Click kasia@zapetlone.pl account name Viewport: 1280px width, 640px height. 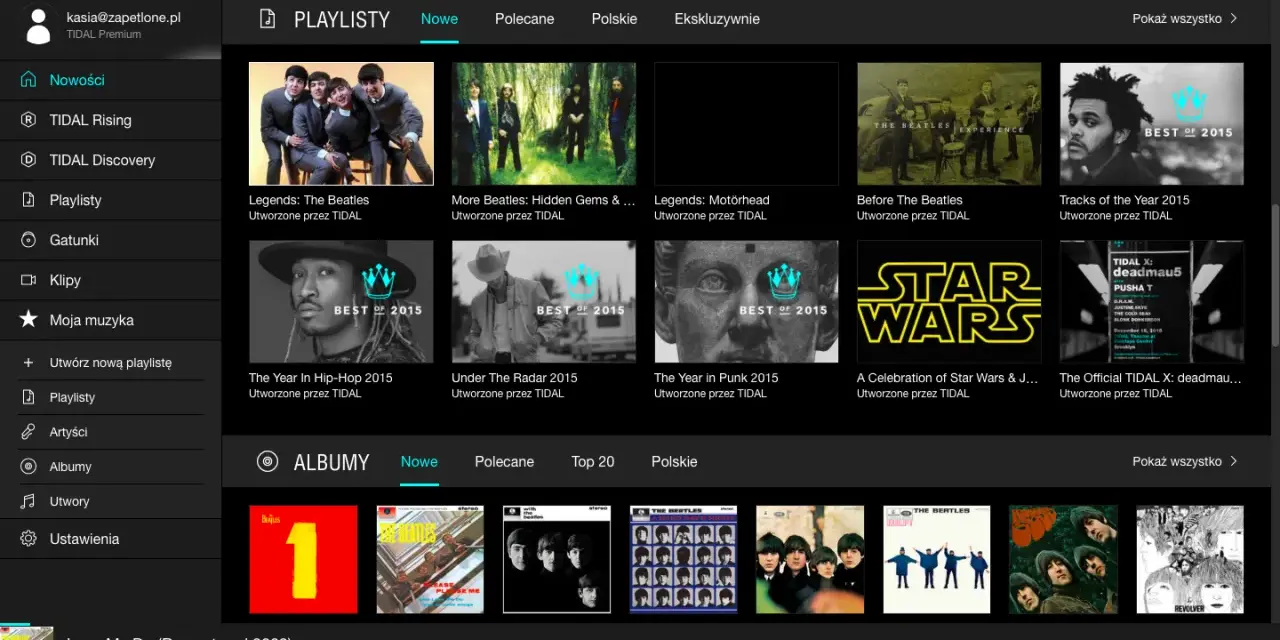123,18
